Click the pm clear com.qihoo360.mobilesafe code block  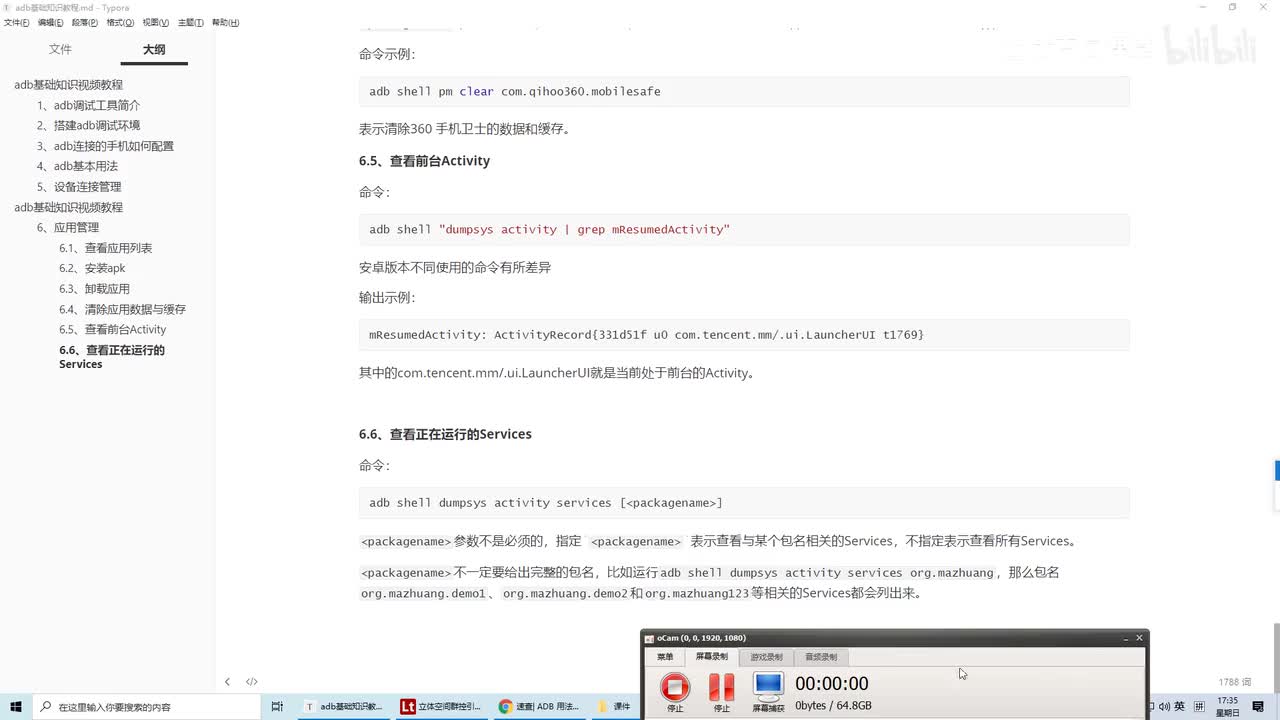pos(744,91)
